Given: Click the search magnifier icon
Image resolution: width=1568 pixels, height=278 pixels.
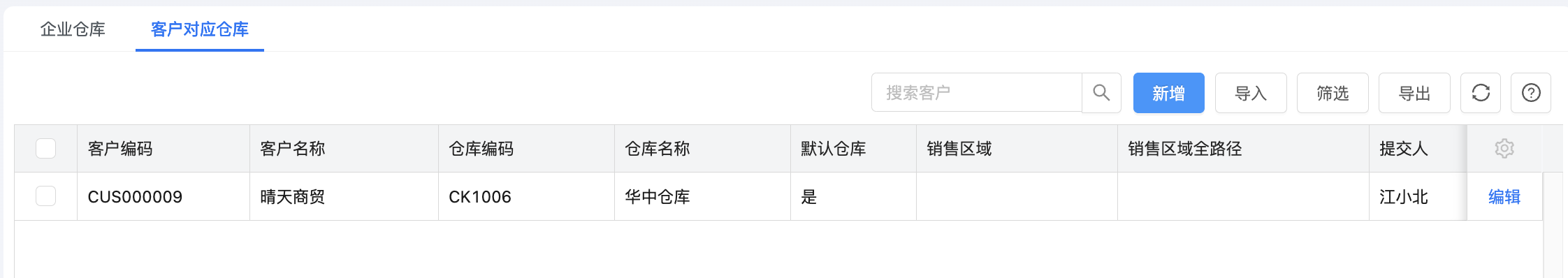Looking at the screenshot, I should 1101,93.
